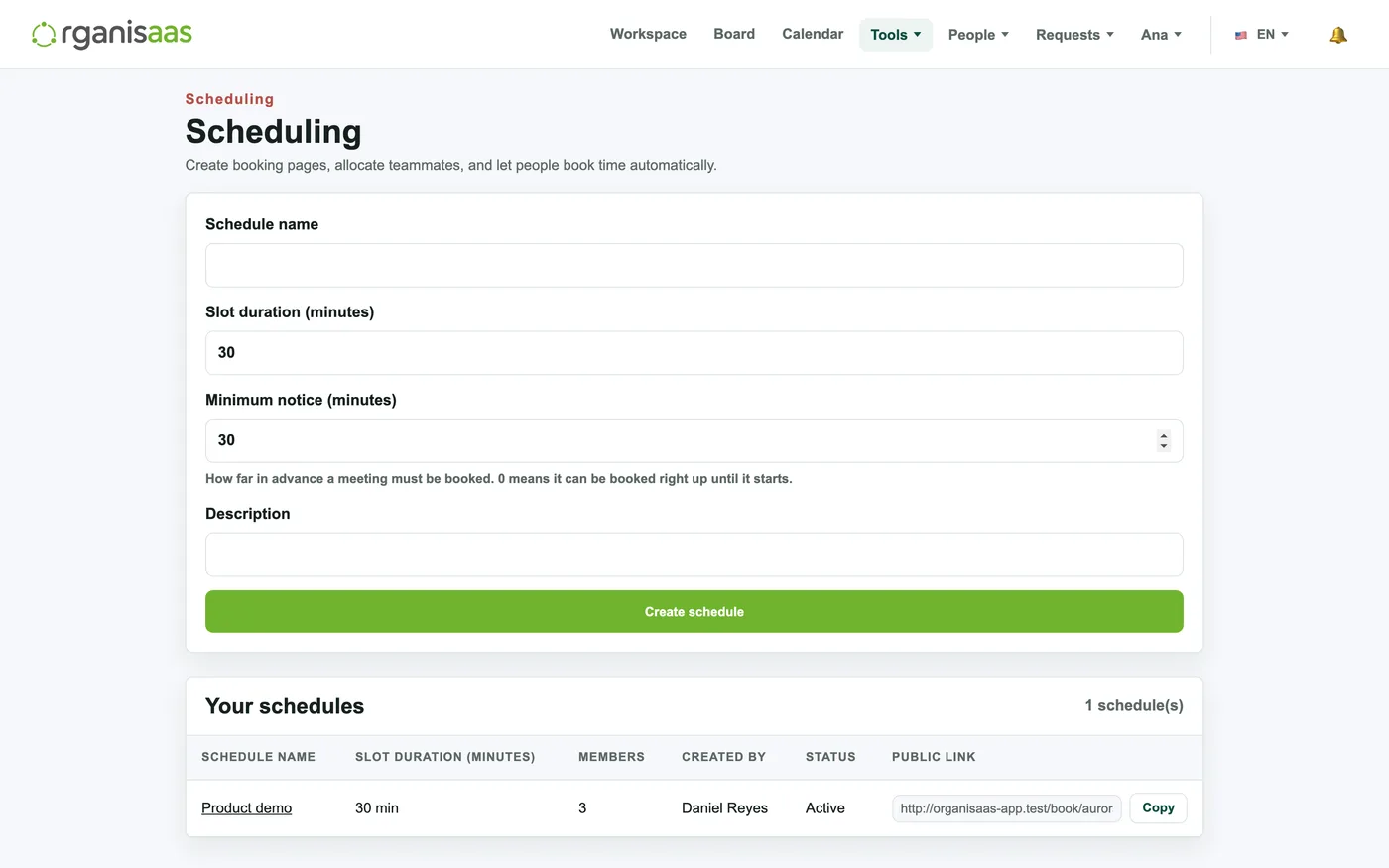1389x868 pixels.
Task: Click the Schedule Name column header
Action: click(258, 757)
